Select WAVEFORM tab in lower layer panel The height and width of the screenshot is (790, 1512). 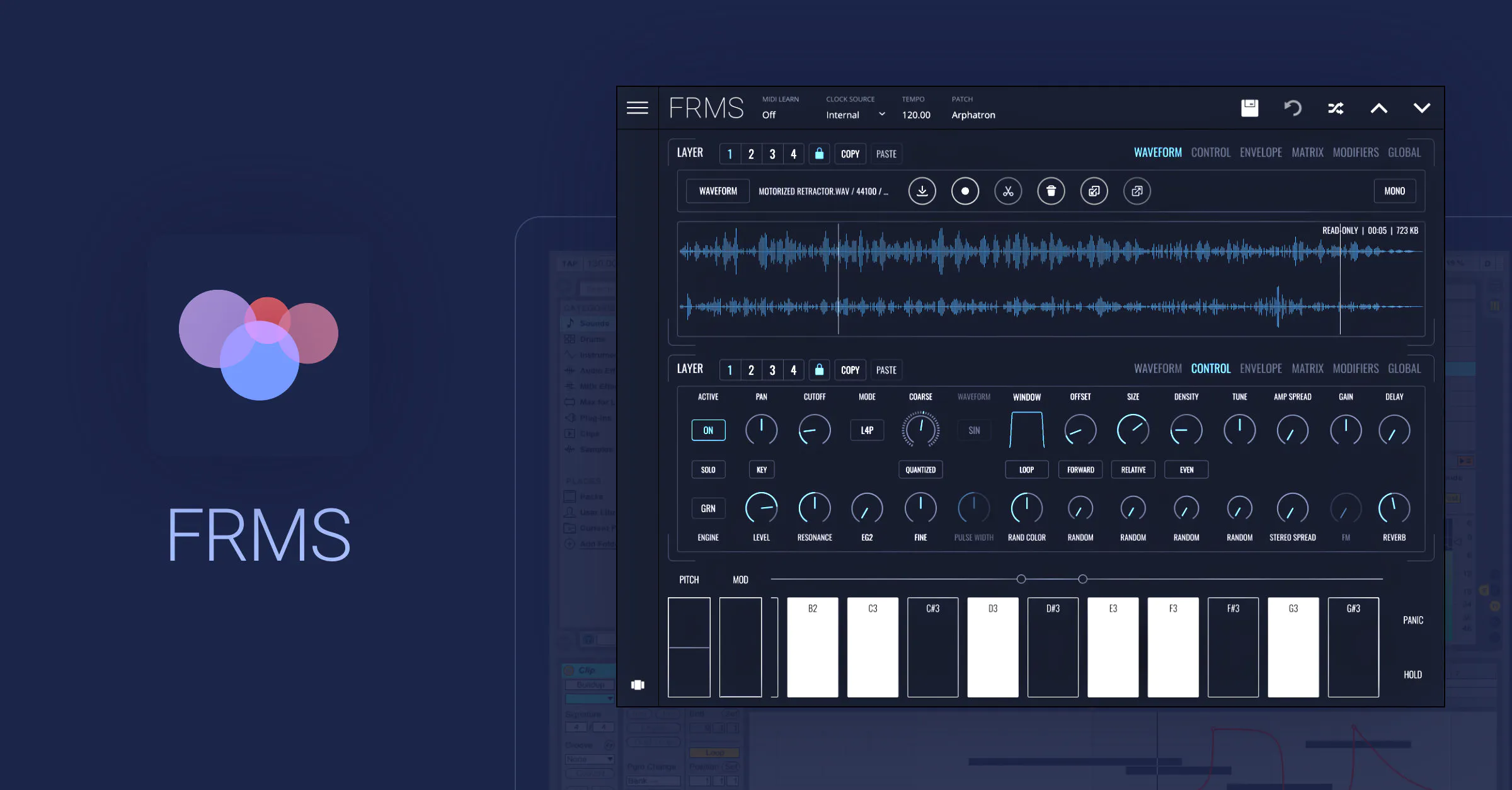click(x=1157, y=369)
